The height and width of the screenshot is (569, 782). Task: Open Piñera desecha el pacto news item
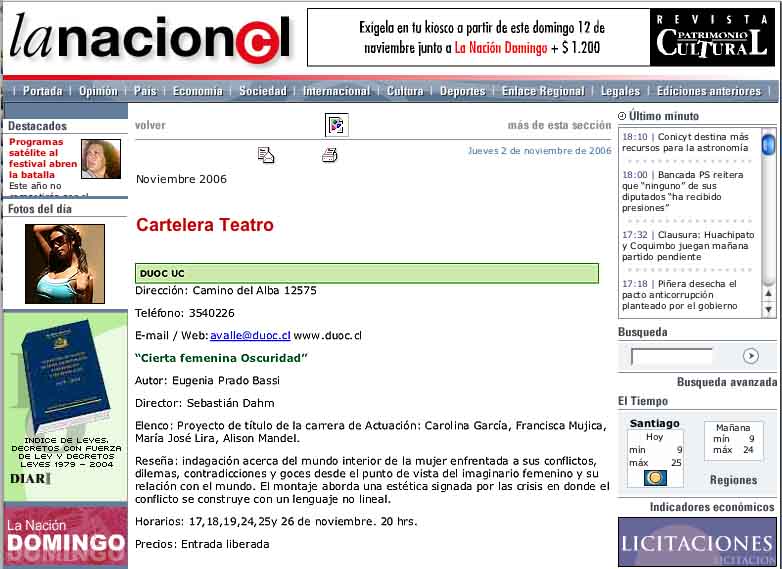coord(680,295)
